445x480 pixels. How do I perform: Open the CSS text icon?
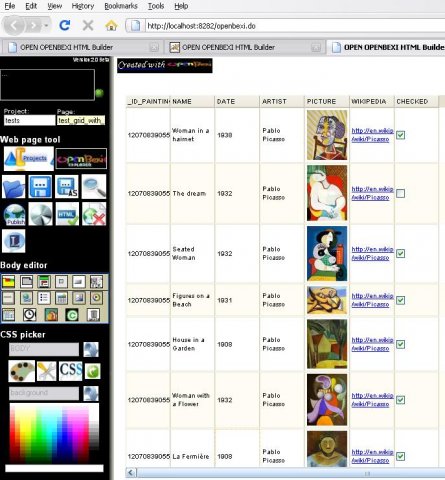(70, 371)
